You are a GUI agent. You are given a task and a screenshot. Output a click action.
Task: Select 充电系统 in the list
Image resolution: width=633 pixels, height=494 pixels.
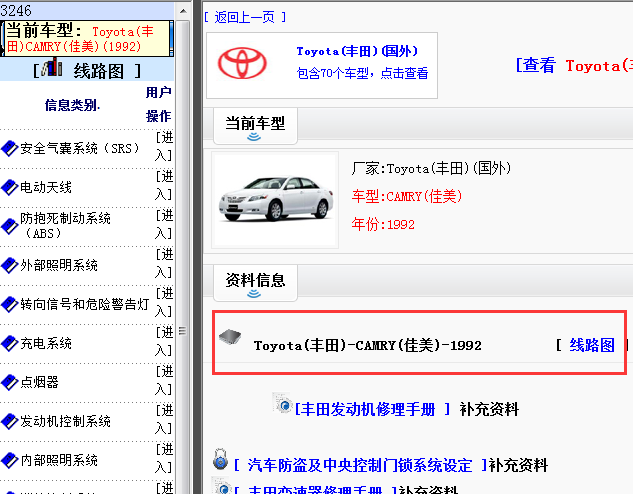tap(46, 343)
